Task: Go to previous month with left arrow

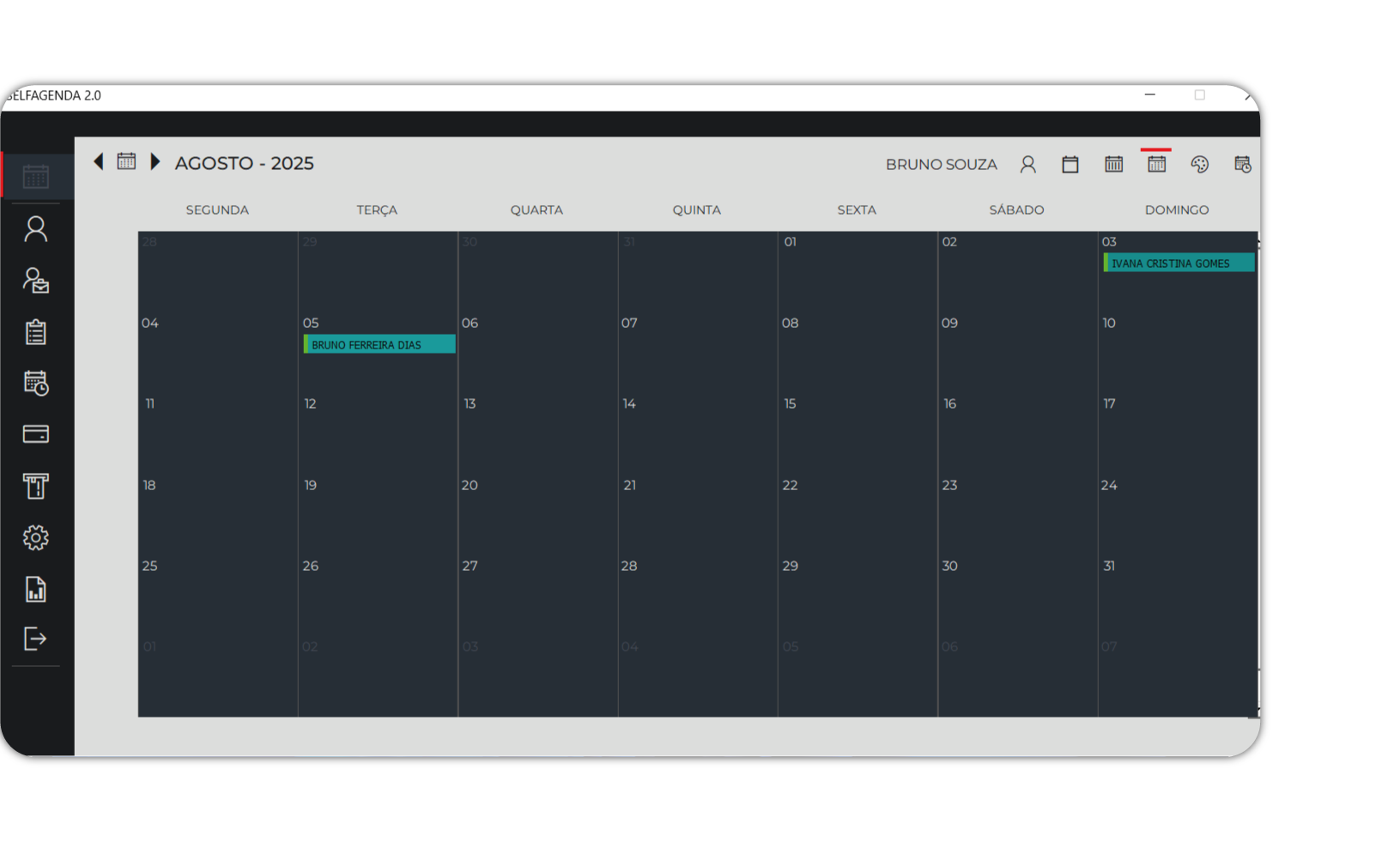Action: [x=99, y=161]
